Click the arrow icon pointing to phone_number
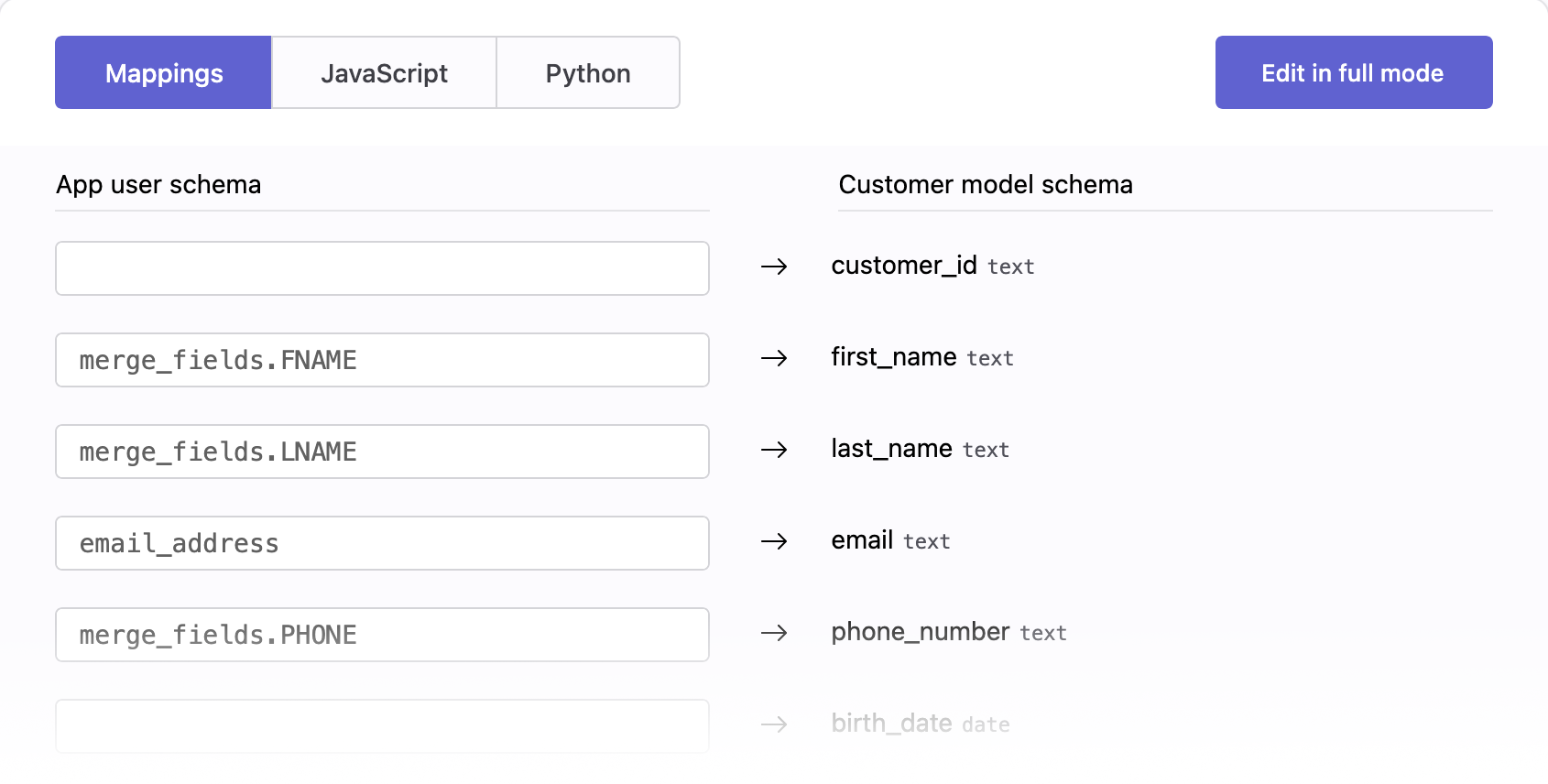Screen dimensions: 1548x784 [x=774, y=633]
